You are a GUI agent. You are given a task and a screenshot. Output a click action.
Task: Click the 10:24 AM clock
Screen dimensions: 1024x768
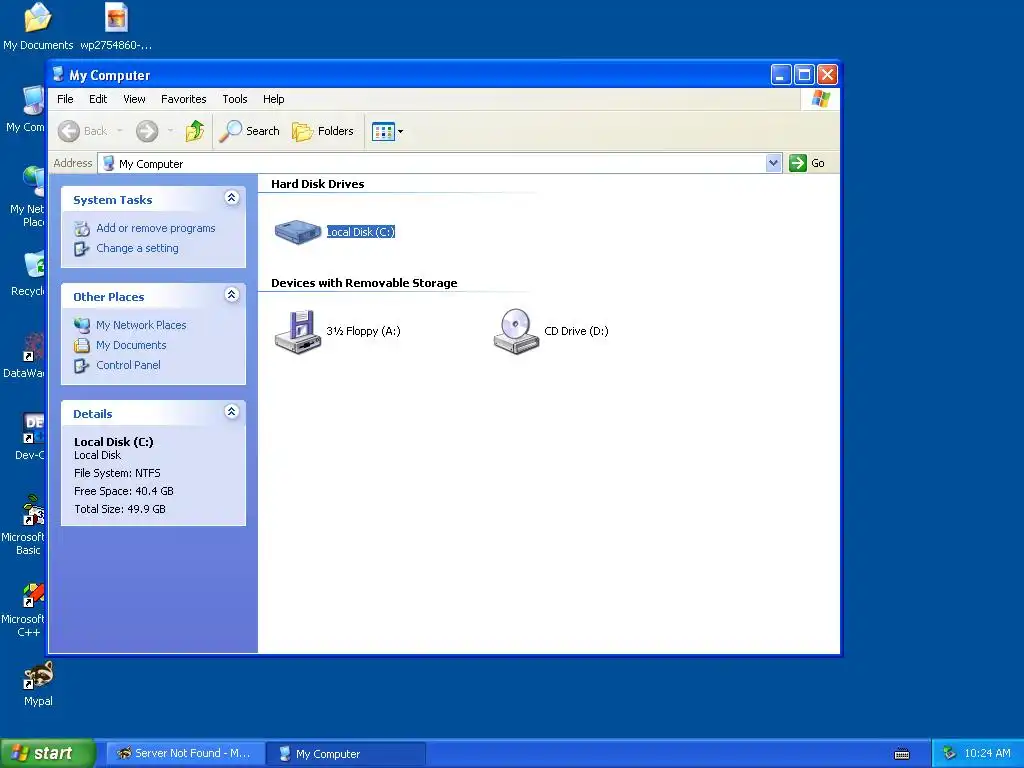987,754
